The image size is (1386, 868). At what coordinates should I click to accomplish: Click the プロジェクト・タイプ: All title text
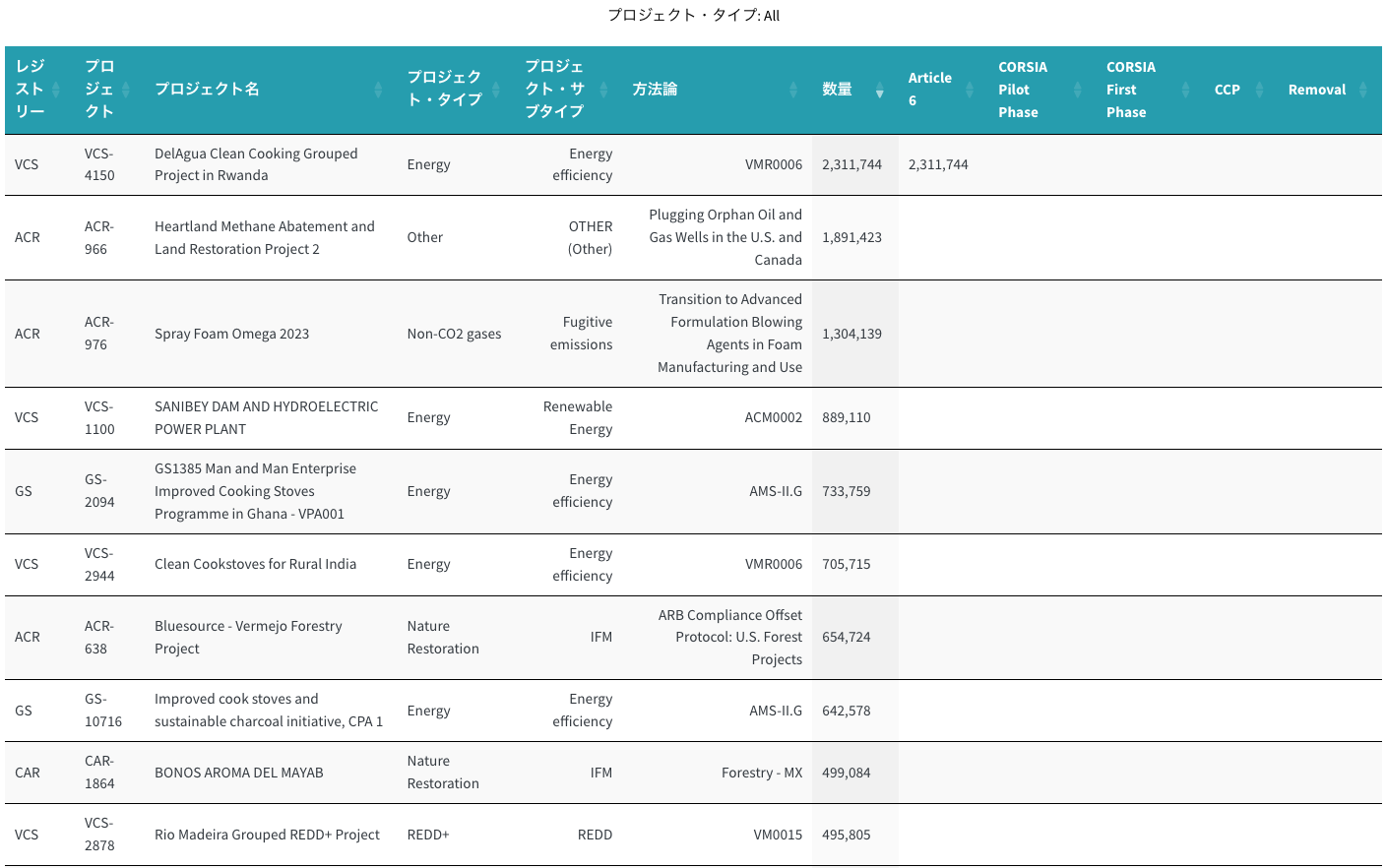coord(693,15)
